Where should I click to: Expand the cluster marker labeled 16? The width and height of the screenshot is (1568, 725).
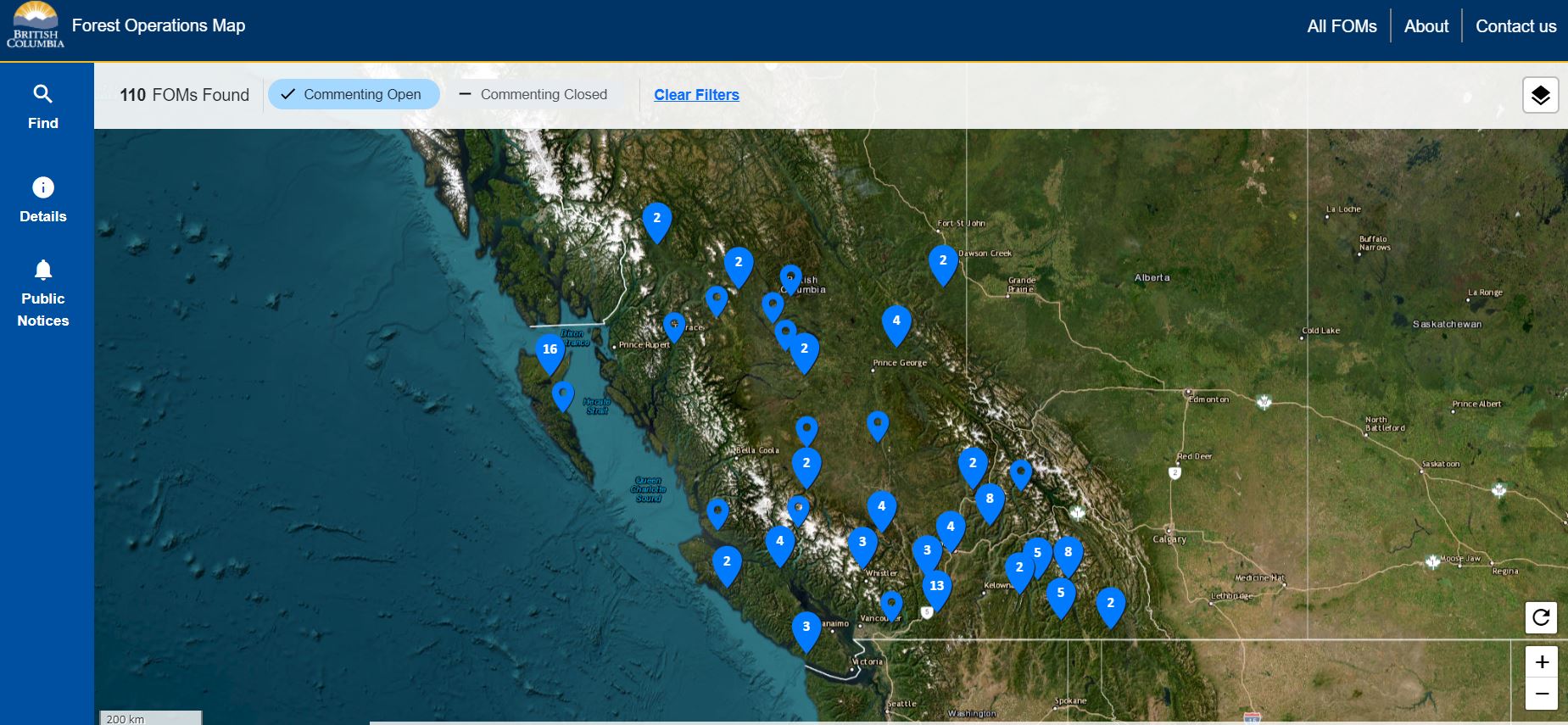coord(550,350)
